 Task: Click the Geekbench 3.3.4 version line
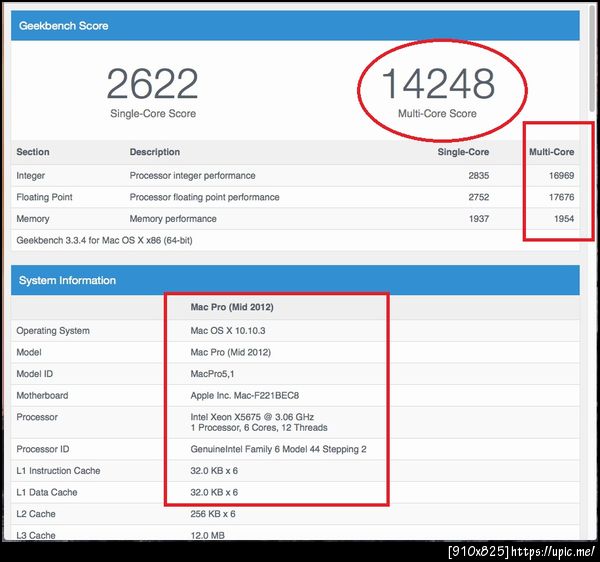pos(104,240)
